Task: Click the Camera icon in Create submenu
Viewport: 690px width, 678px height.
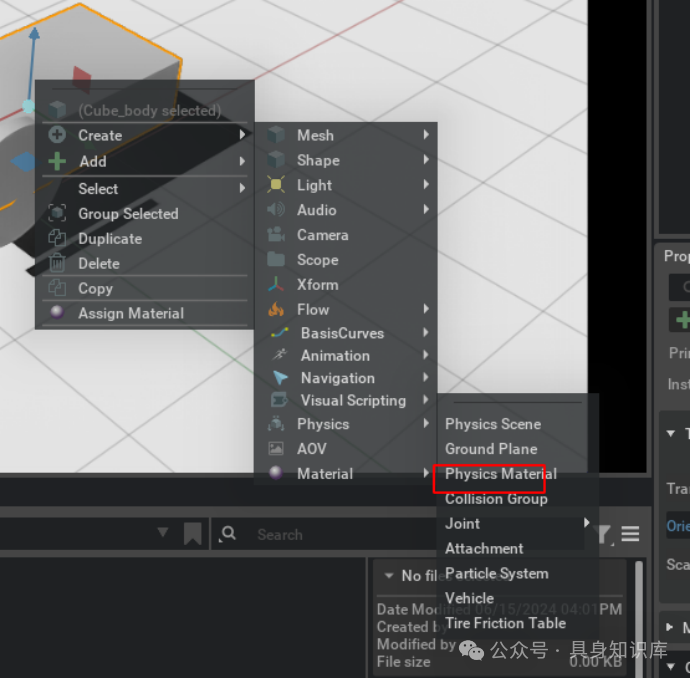Action: tap(276, 235)
